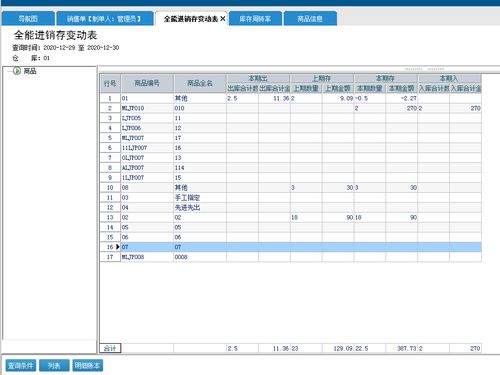Close the 全能进销存变动表 tab with its X
Viewport: 500px width, 375px height.
click(223, 19)
